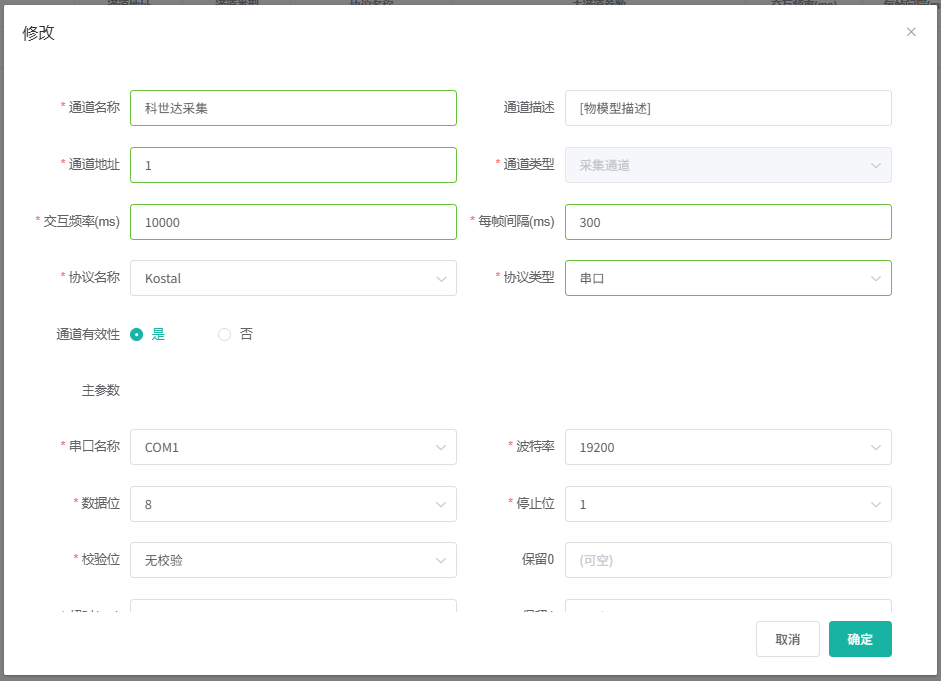
Task: Open the 串口名称 COM1 dropdown
Action: [x=293, y=447]
